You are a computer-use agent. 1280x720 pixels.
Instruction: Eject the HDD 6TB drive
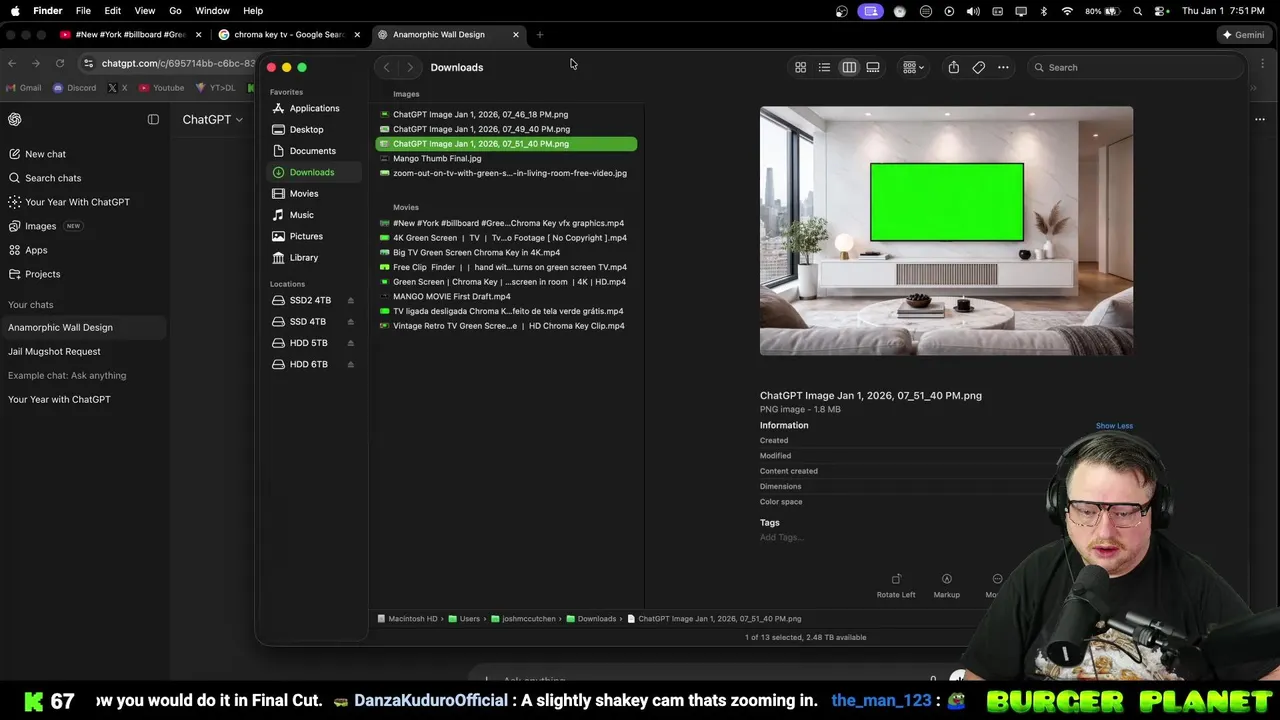click(x=350, y=364)
